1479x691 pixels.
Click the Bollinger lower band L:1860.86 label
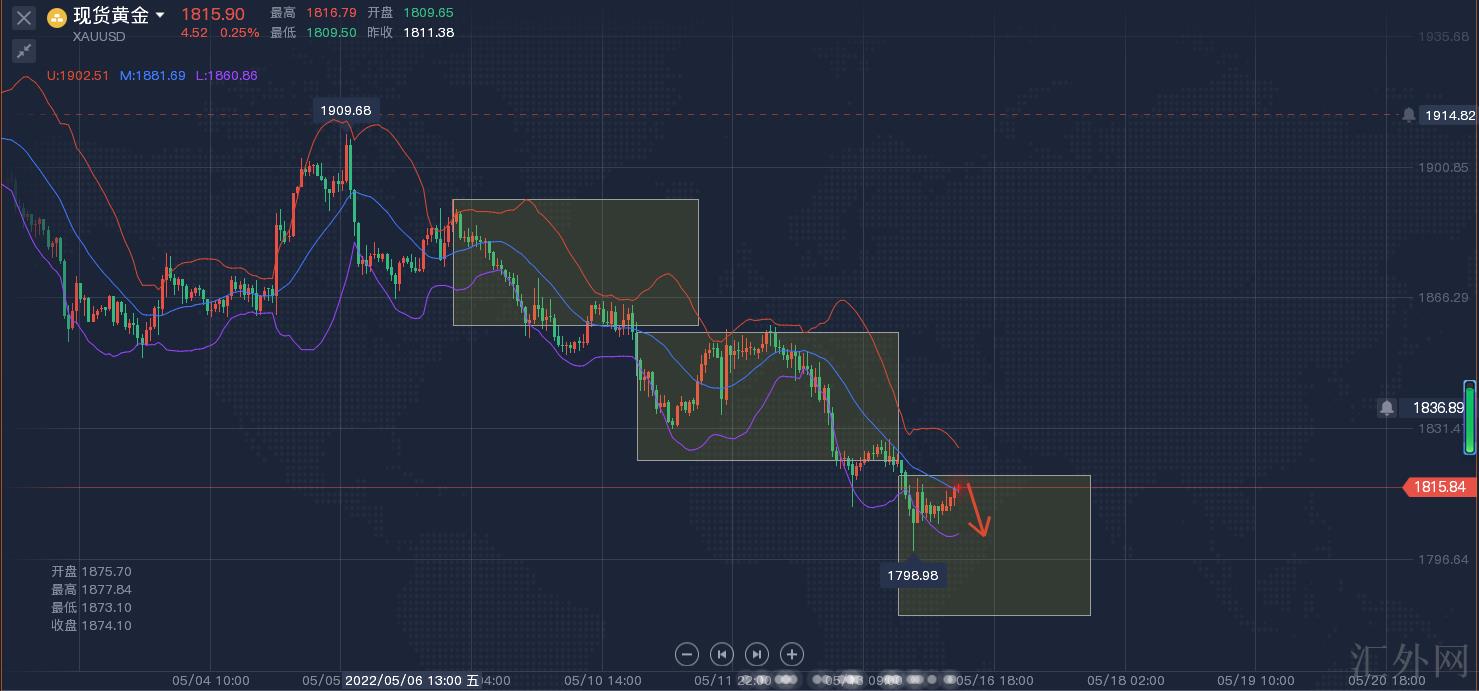(226, 75)
